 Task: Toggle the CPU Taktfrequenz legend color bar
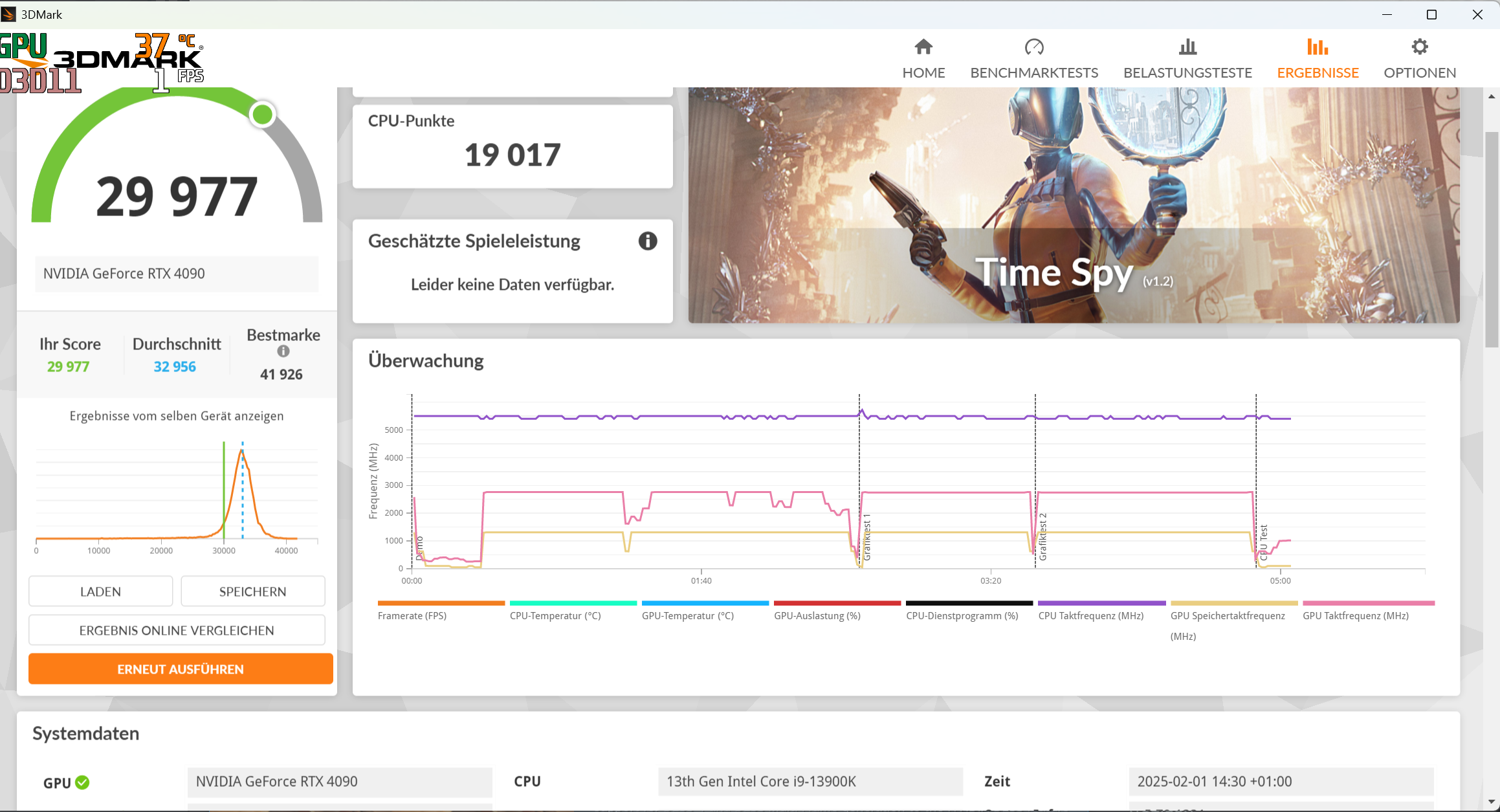(1101, 603)
